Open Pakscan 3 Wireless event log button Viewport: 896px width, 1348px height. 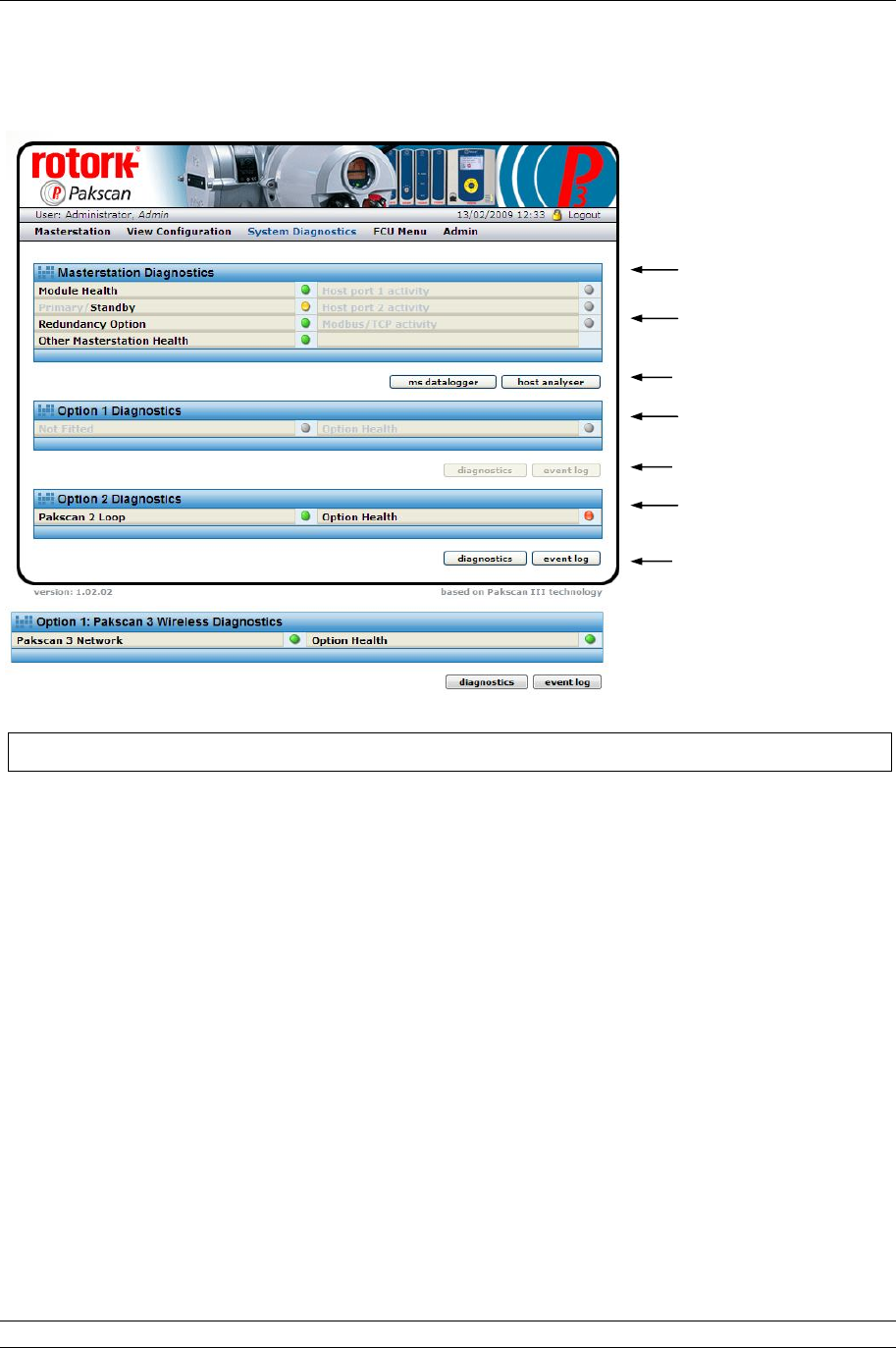click(567, 682)
